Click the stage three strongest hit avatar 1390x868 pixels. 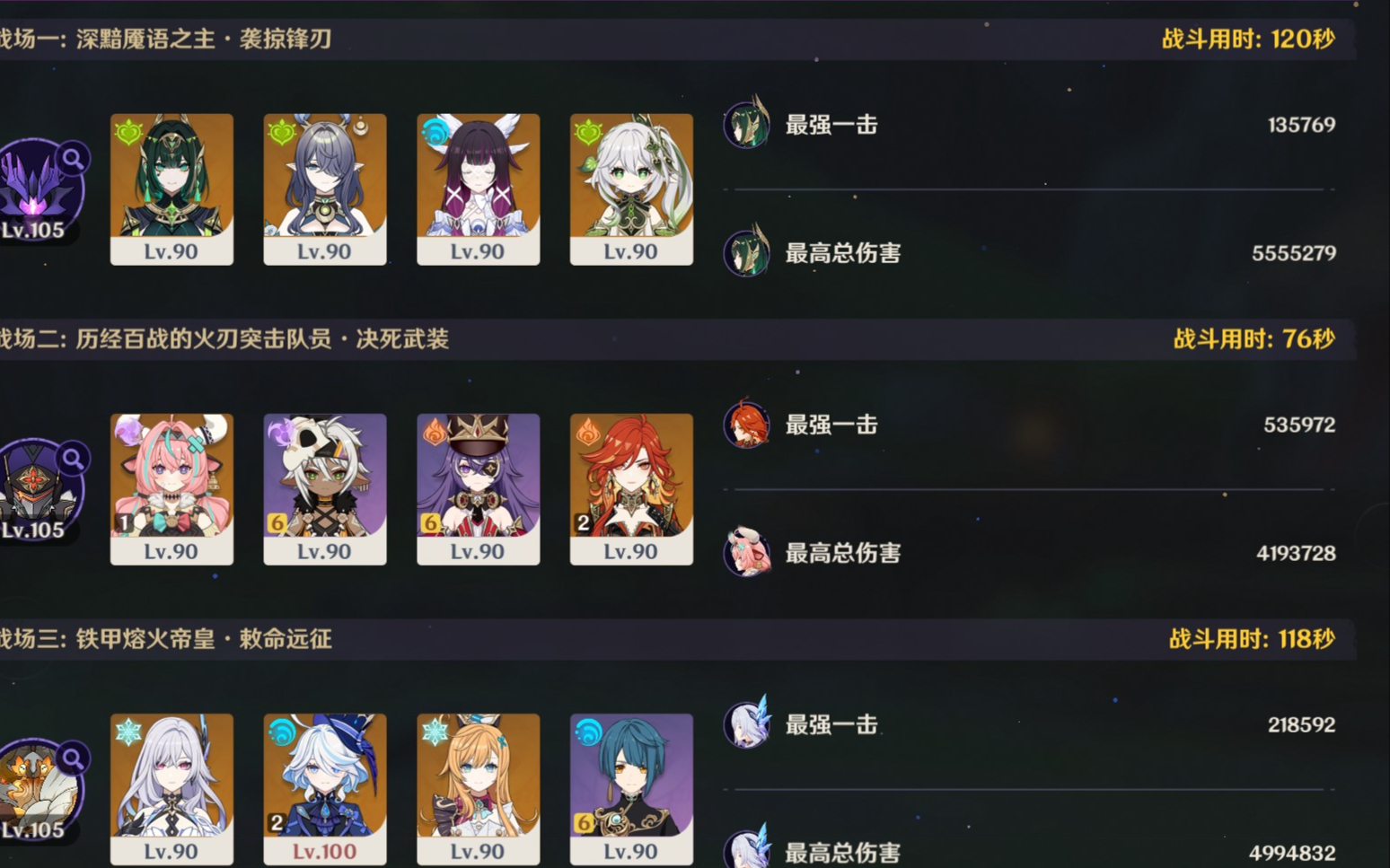pyautogui.click(x=747, y=723)
